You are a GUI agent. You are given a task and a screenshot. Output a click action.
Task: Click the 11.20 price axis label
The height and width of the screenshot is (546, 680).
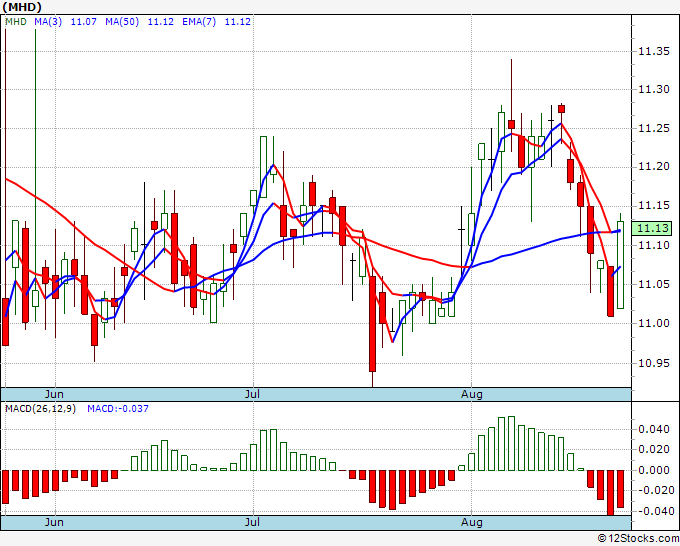pyautogui.click(x=654, y=167)
